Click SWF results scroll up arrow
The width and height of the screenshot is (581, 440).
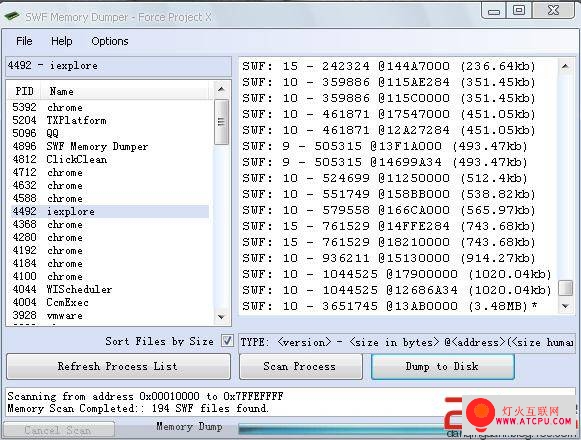coord(565,67)
